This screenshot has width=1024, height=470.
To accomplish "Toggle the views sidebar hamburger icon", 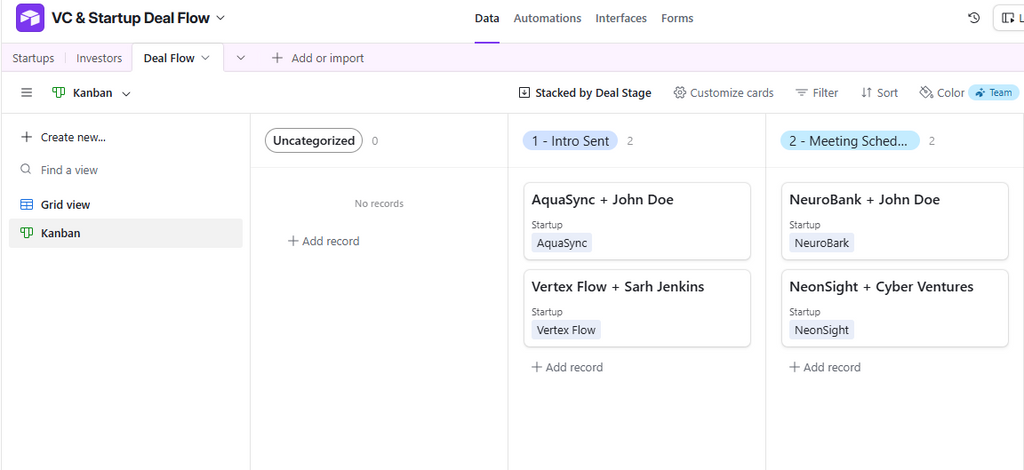I will click(x=27, y=93).
